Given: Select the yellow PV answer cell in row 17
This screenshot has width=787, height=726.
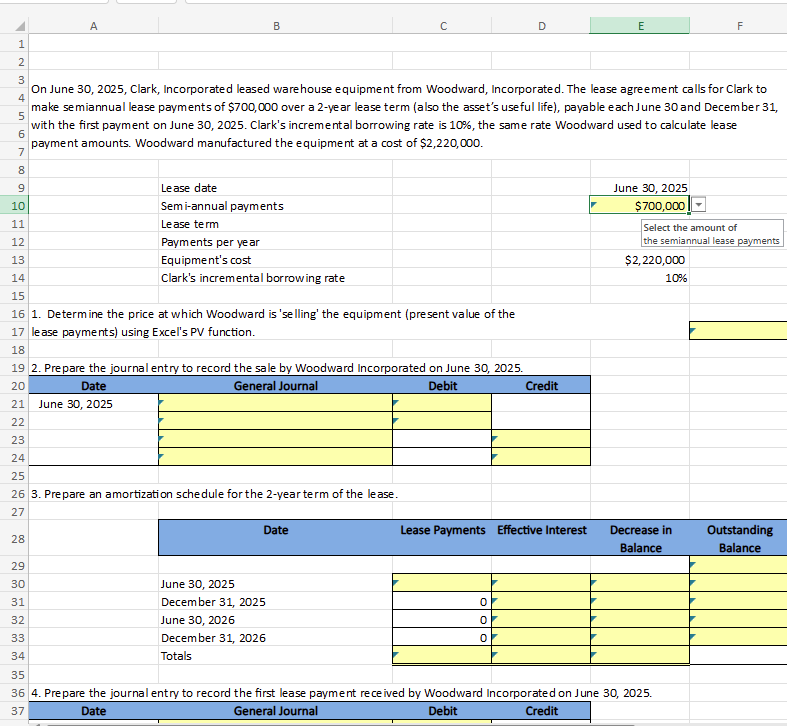Looking at the screenshot, I should tap(738, 331).
